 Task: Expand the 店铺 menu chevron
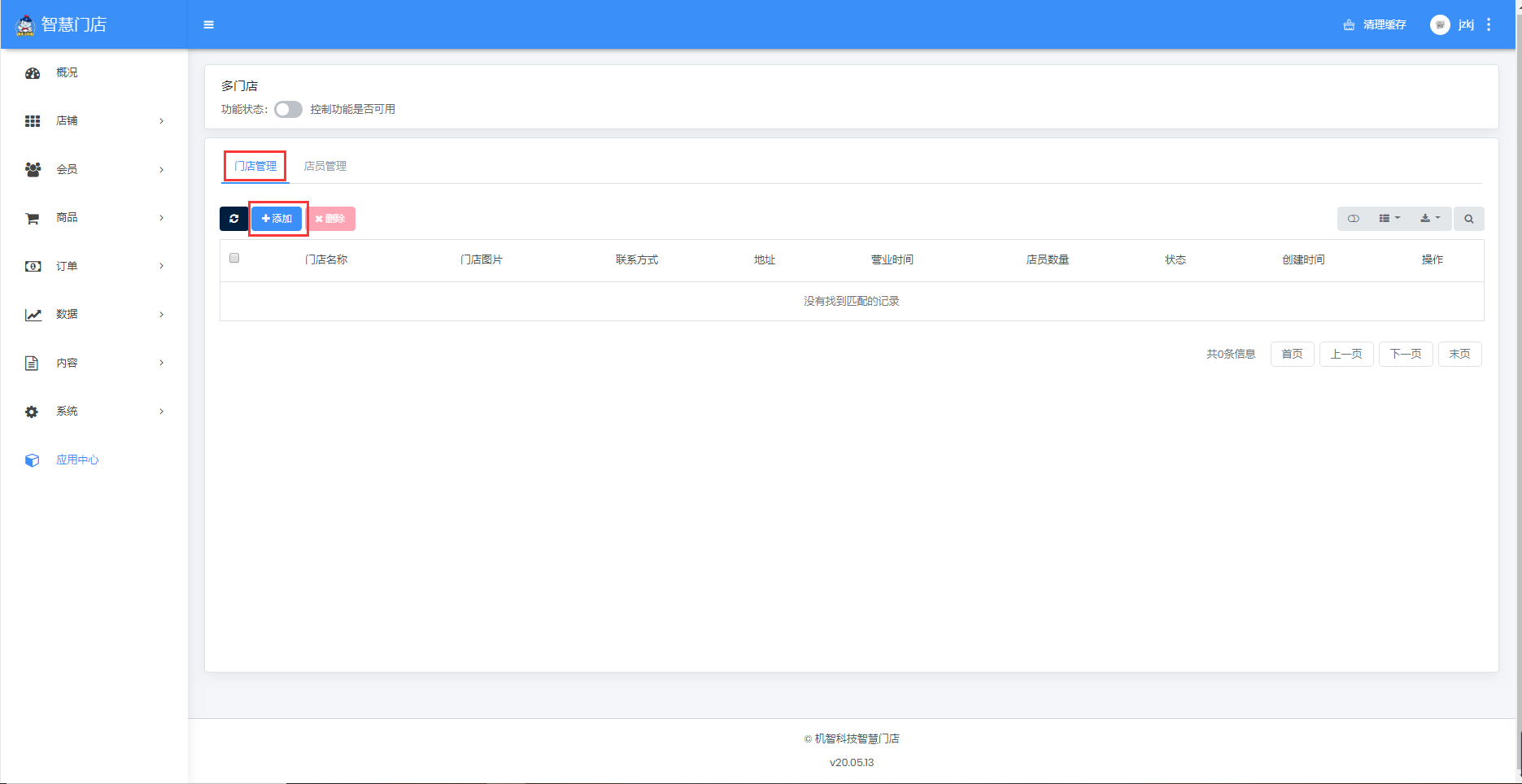click(x=162, y=121)
